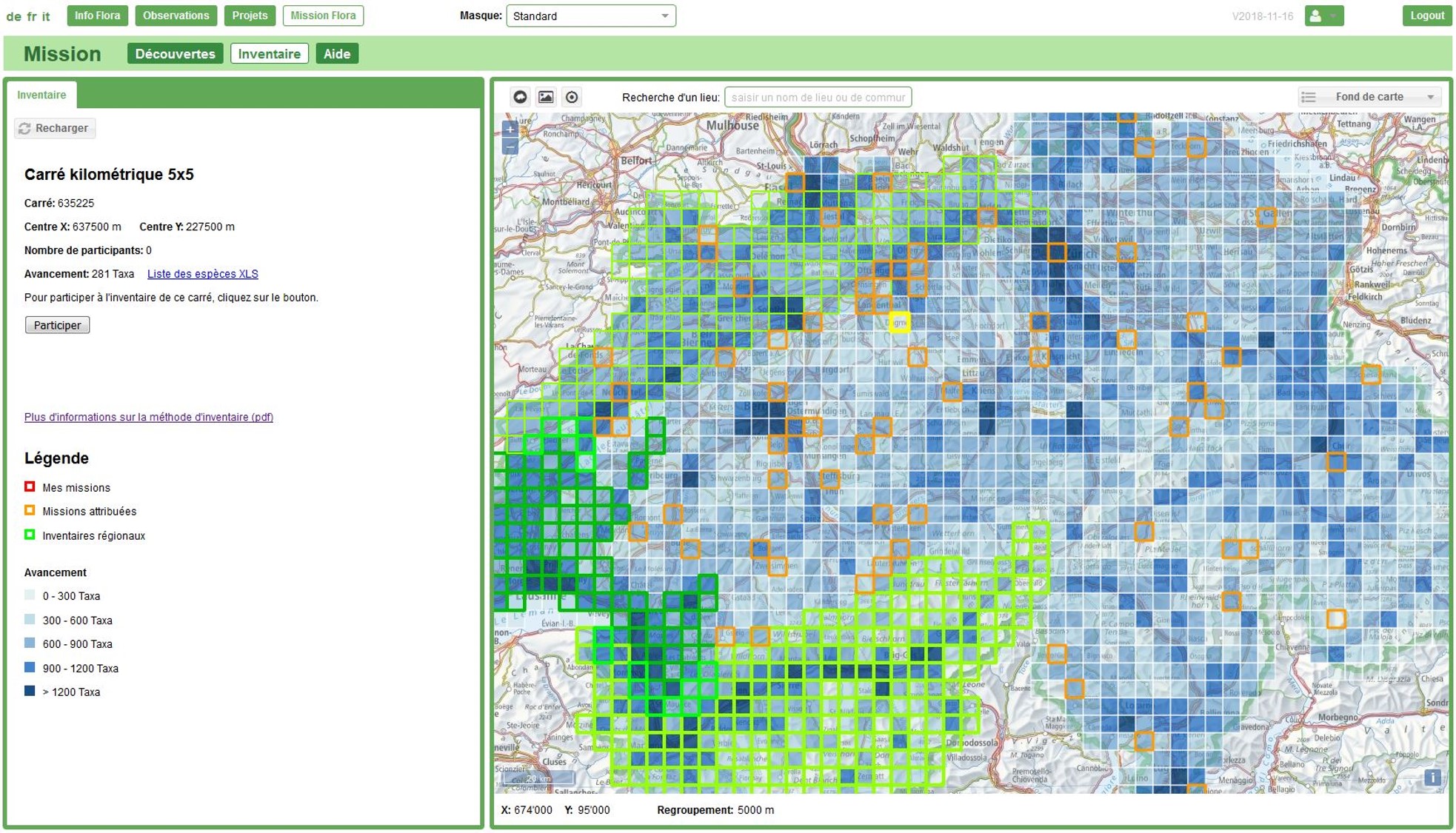Reload with the Recharger button
This screenshot has height=833, width=1456.
click(54, 128)
